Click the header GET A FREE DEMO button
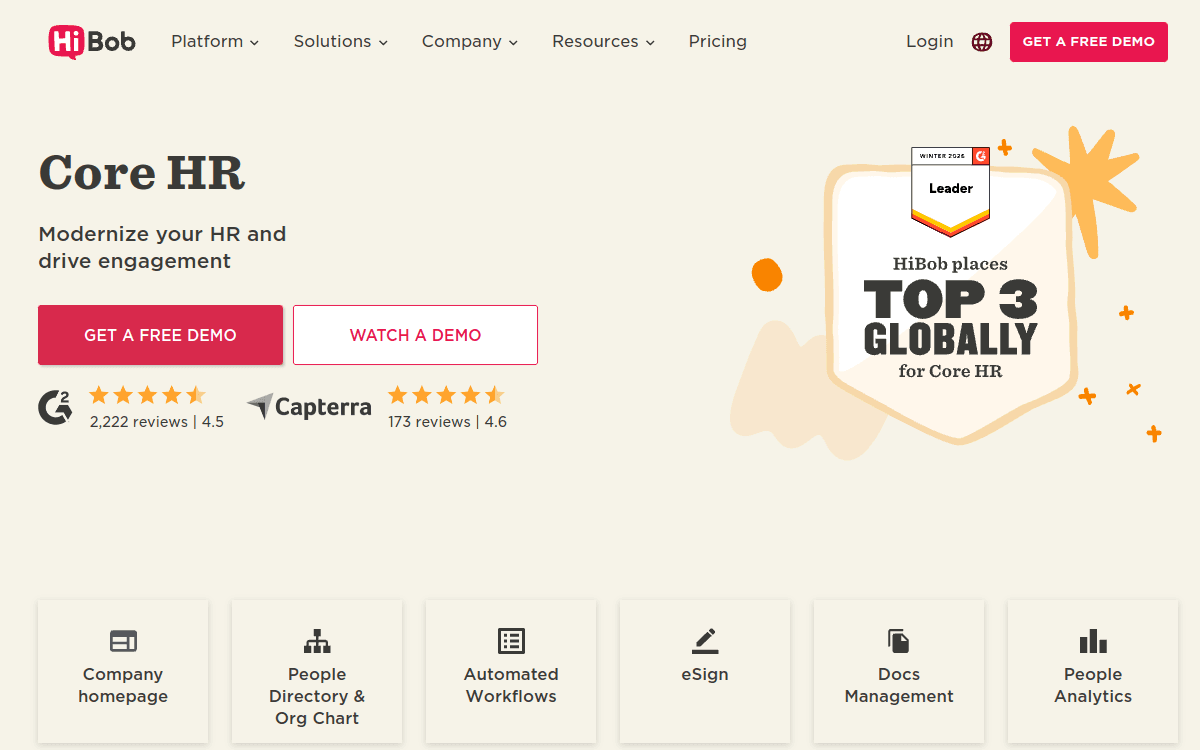Viewport: 1200px width, 750px height. click(x=1089, y=42)
